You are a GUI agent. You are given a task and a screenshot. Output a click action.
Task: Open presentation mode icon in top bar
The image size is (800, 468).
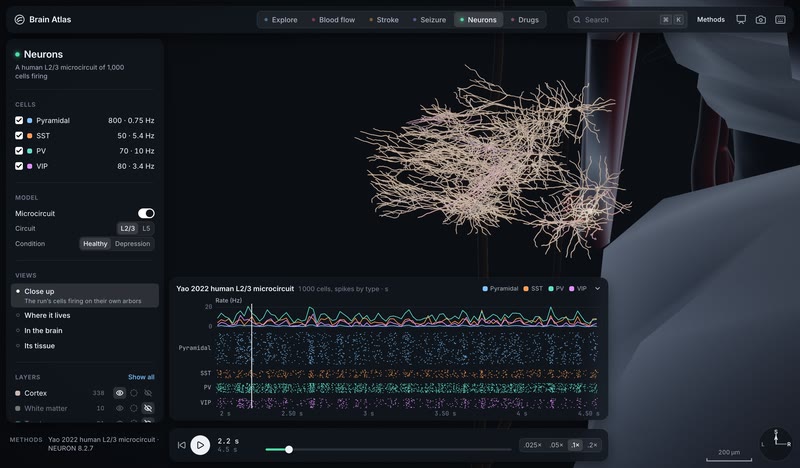click(x=741, y=19)
